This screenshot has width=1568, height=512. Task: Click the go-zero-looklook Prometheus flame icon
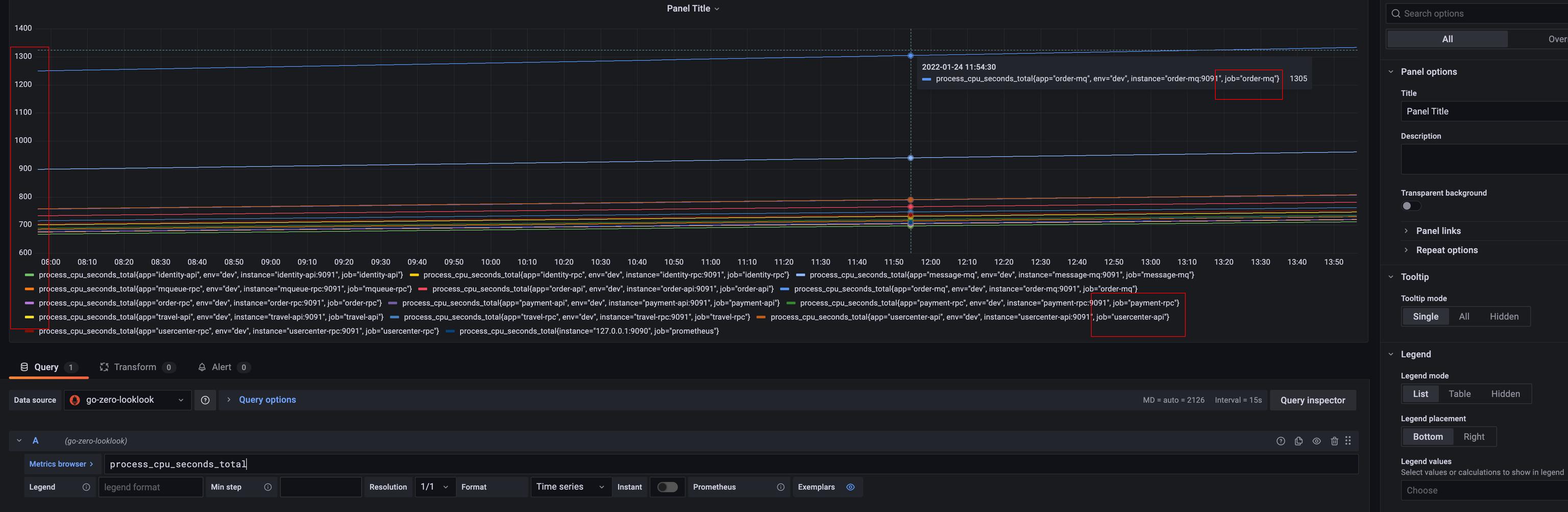pyautogui.click(x=75, y=400)
